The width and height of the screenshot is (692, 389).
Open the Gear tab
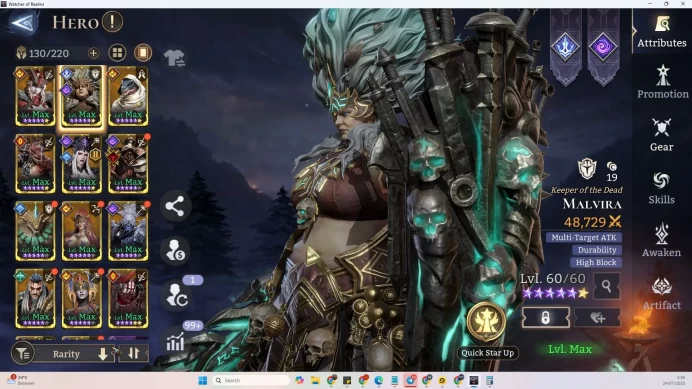662,135
